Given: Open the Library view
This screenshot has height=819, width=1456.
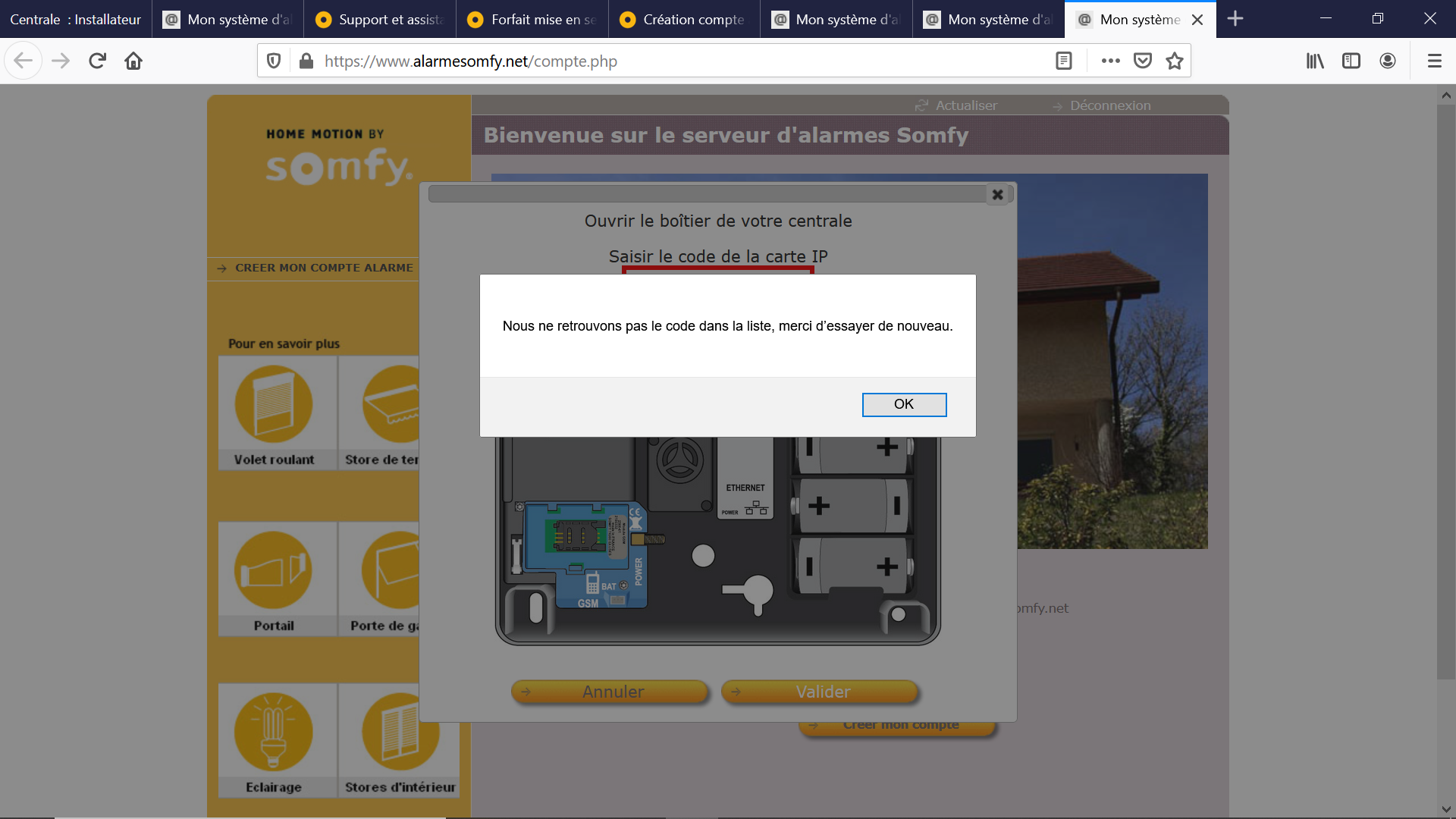Looking at the screenshot, I should (x=1315, y=61).
